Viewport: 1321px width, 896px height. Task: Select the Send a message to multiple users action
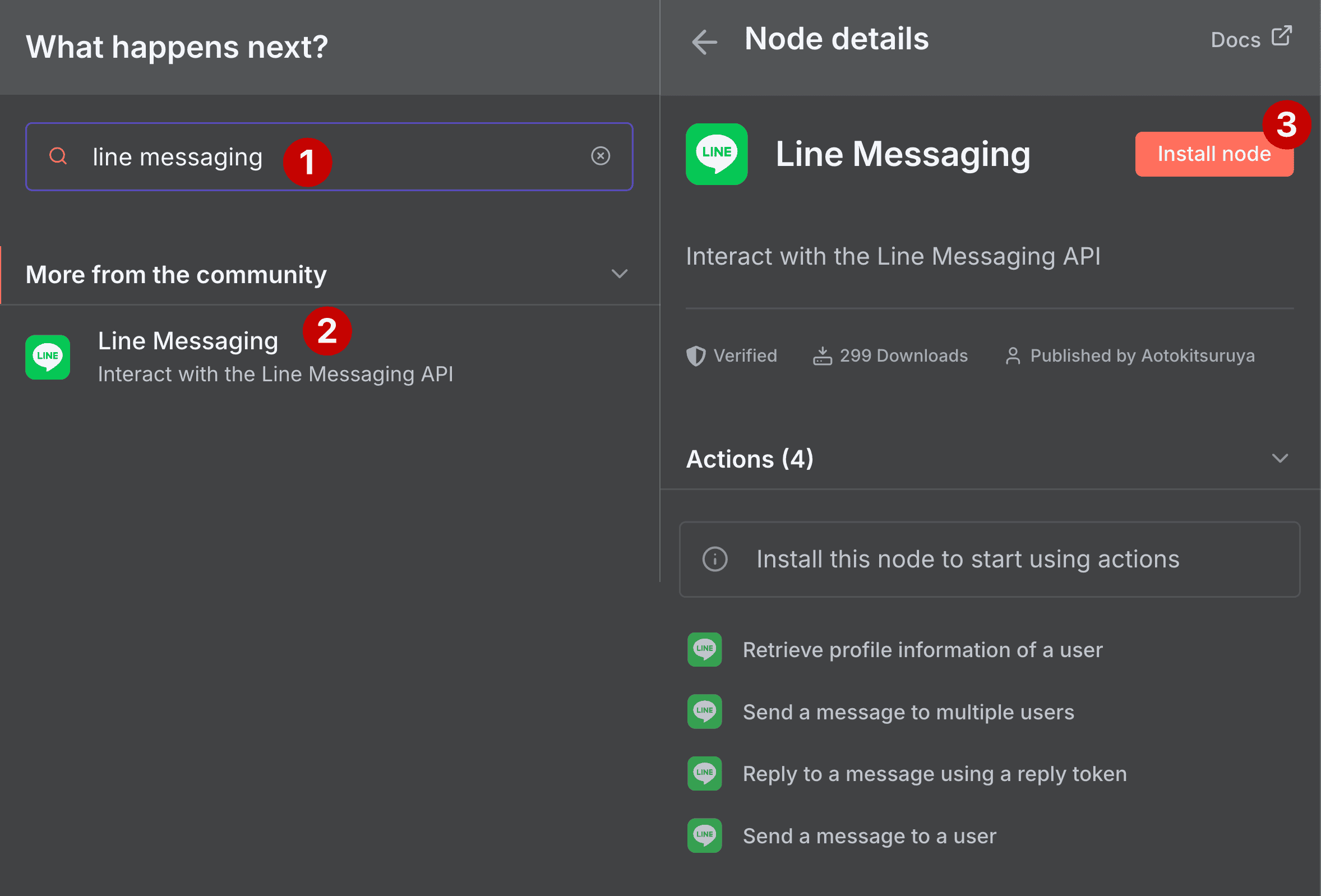[x=908, y=712]
